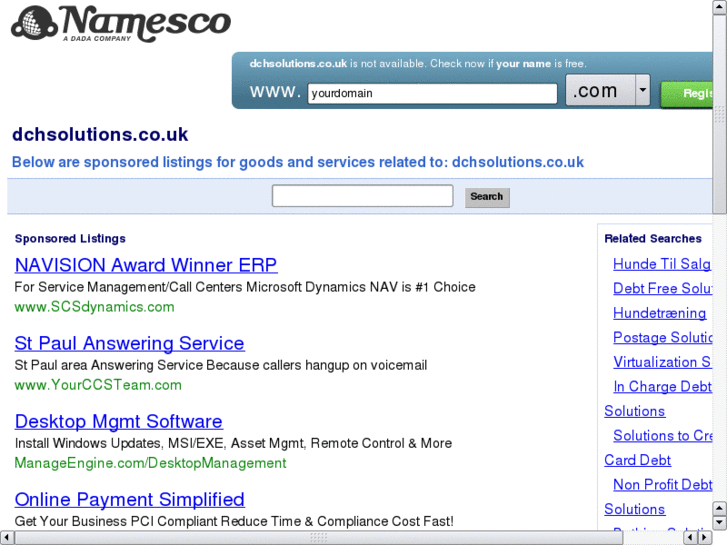The height and width of the screenshot is (545, 727).
Task: Open Postage Solutions related search
Action: click(663, 338)
